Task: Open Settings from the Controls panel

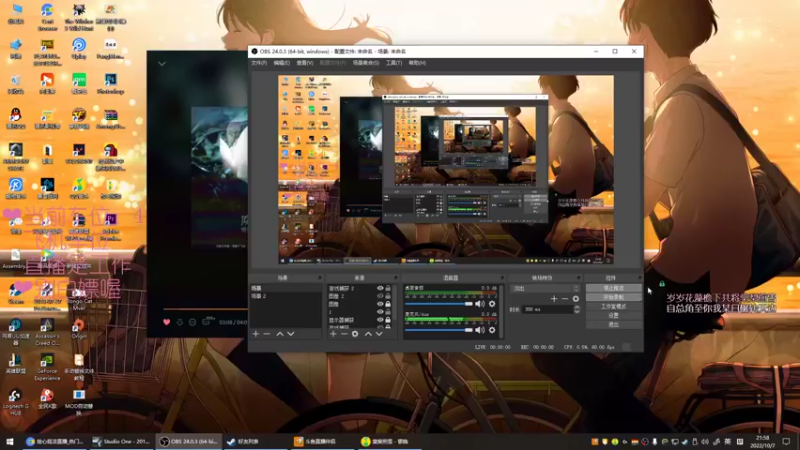Action: pyautogui.click(x=613, y=316)
